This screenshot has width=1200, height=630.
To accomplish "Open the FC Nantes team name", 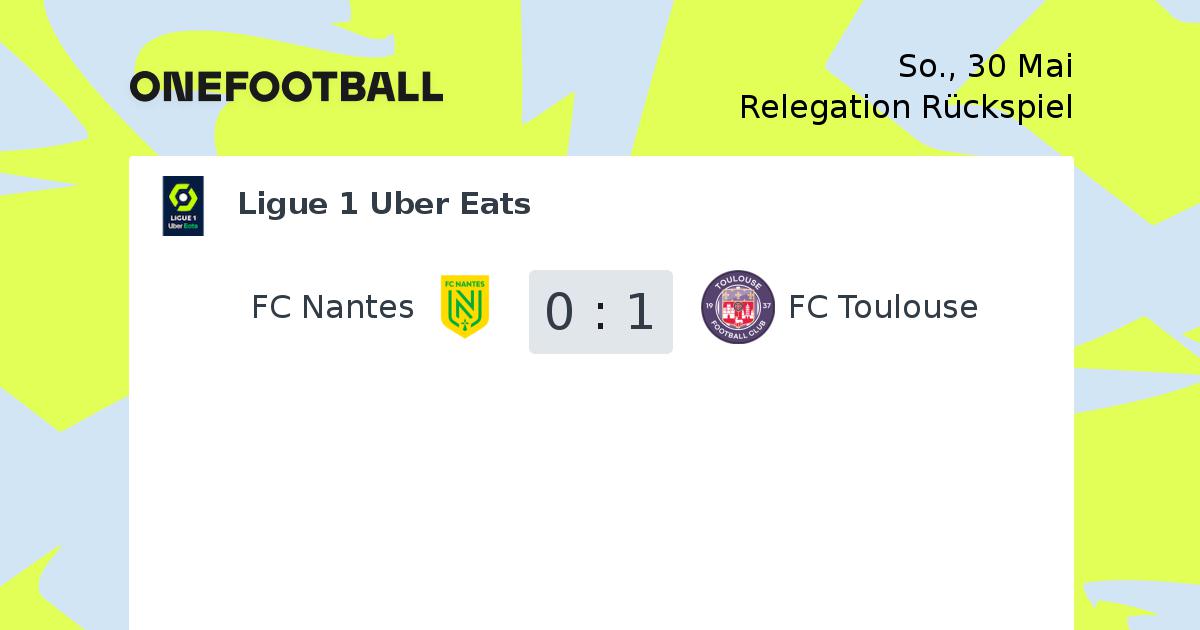I will click(x=332, y=307).
